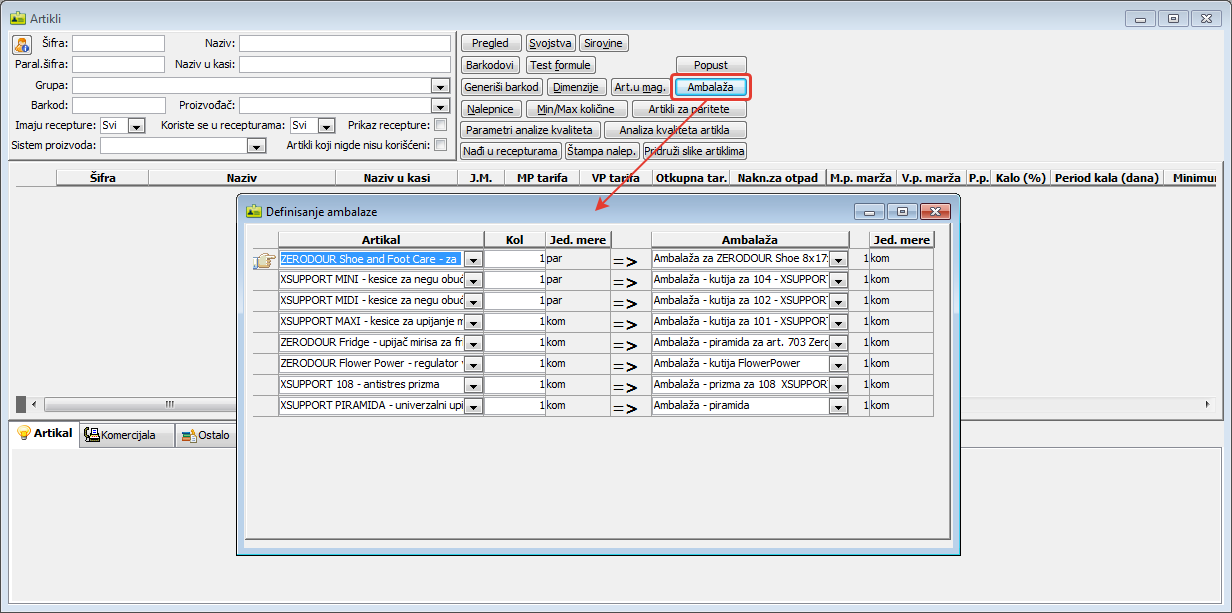The width and height of the screenshot is (1232, 613).
Task: Open artikal dropdown for ZERODOUR Fridge row
Action: coord(473,343)
